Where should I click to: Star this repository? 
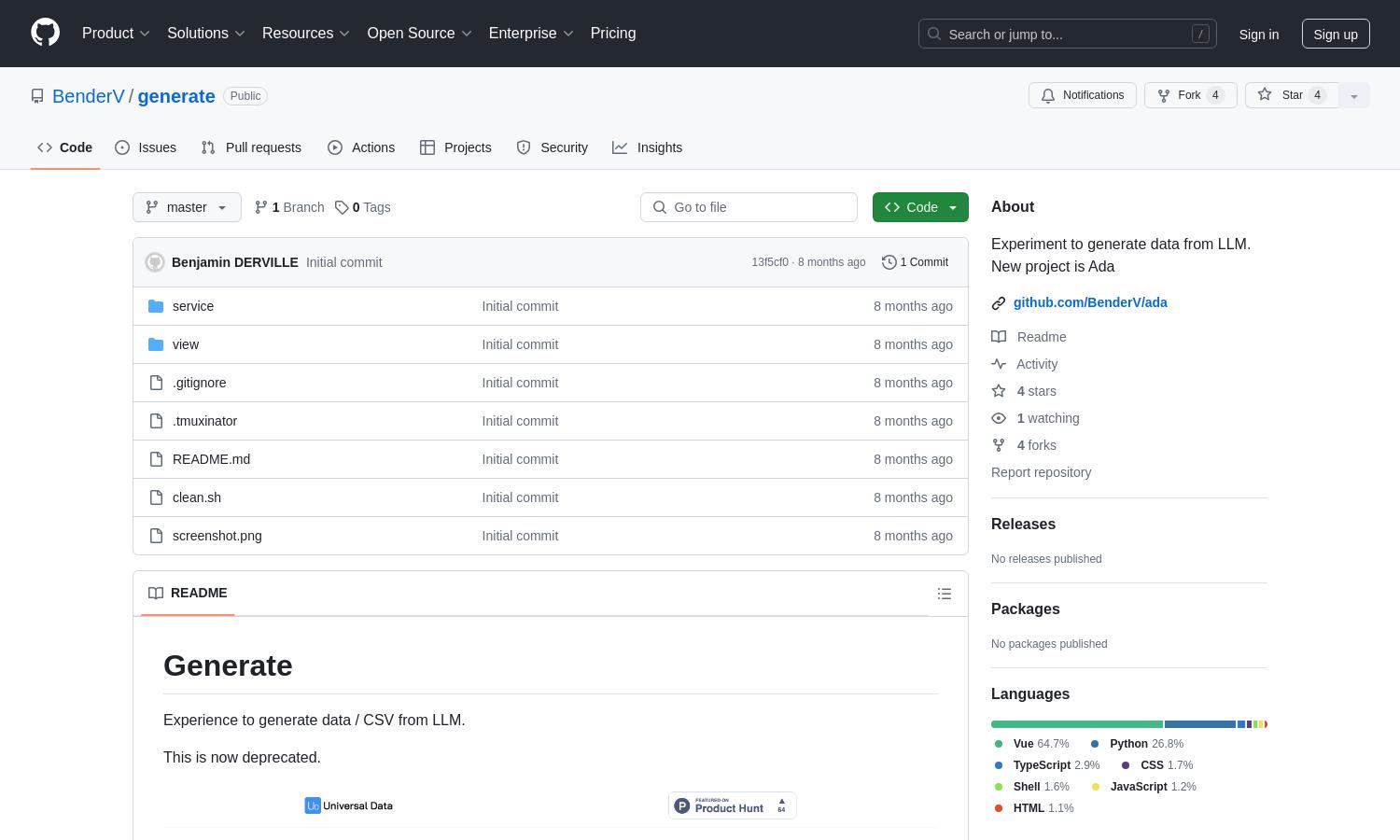[x=1292, y=95]
